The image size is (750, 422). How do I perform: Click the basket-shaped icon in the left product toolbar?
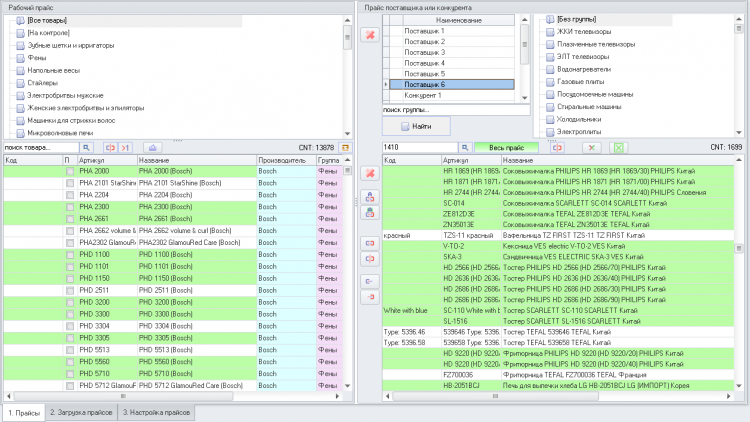click(x=152, y=147)
